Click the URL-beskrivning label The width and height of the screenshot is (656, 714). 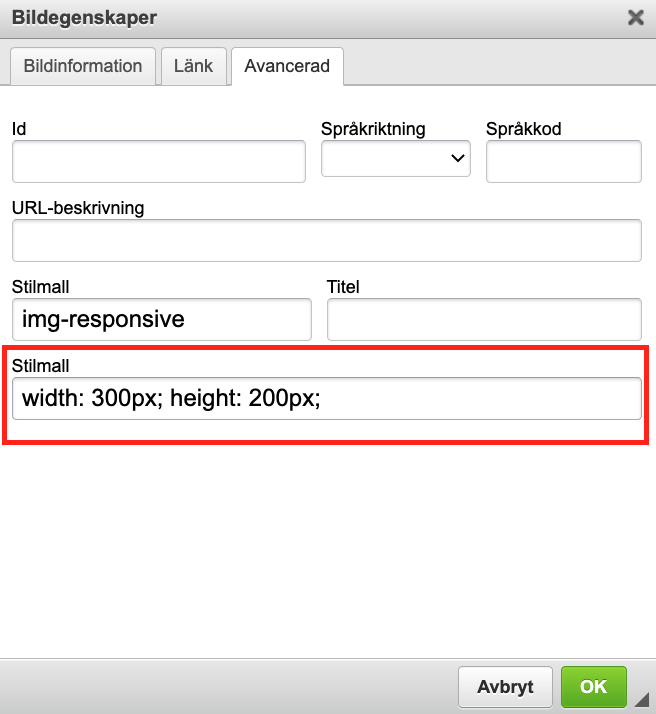point(78,208)
